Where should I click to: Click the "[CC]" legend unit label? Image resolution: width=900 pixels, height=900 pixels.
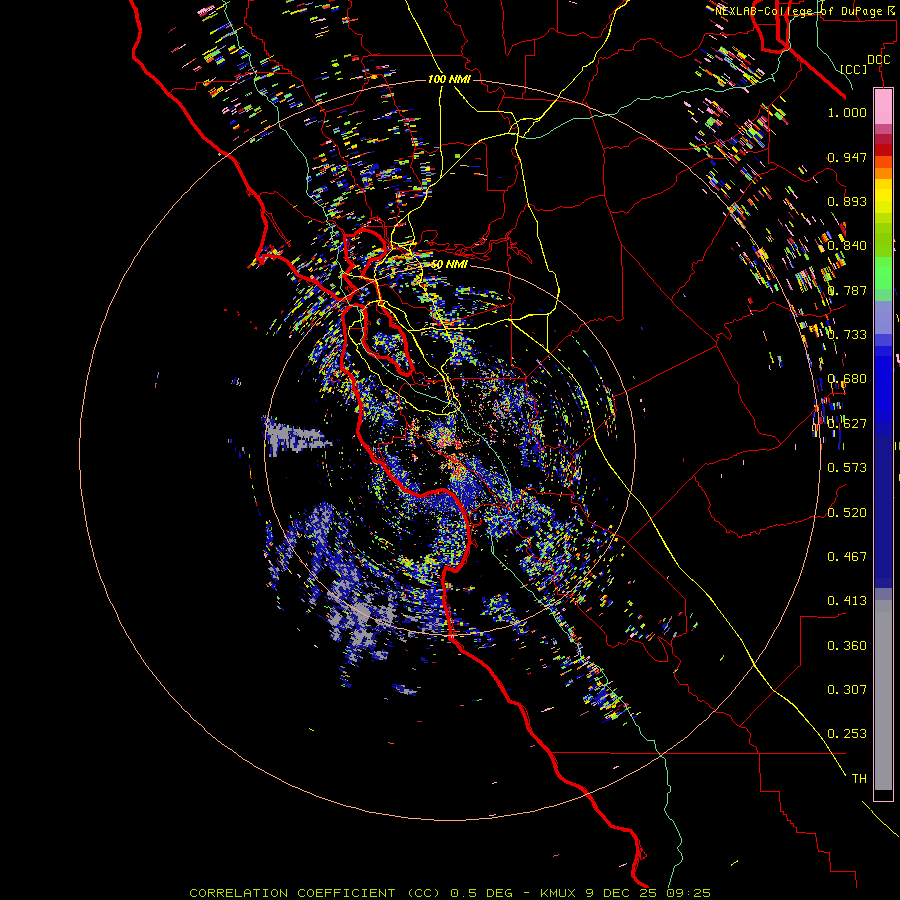pos(853,69)
